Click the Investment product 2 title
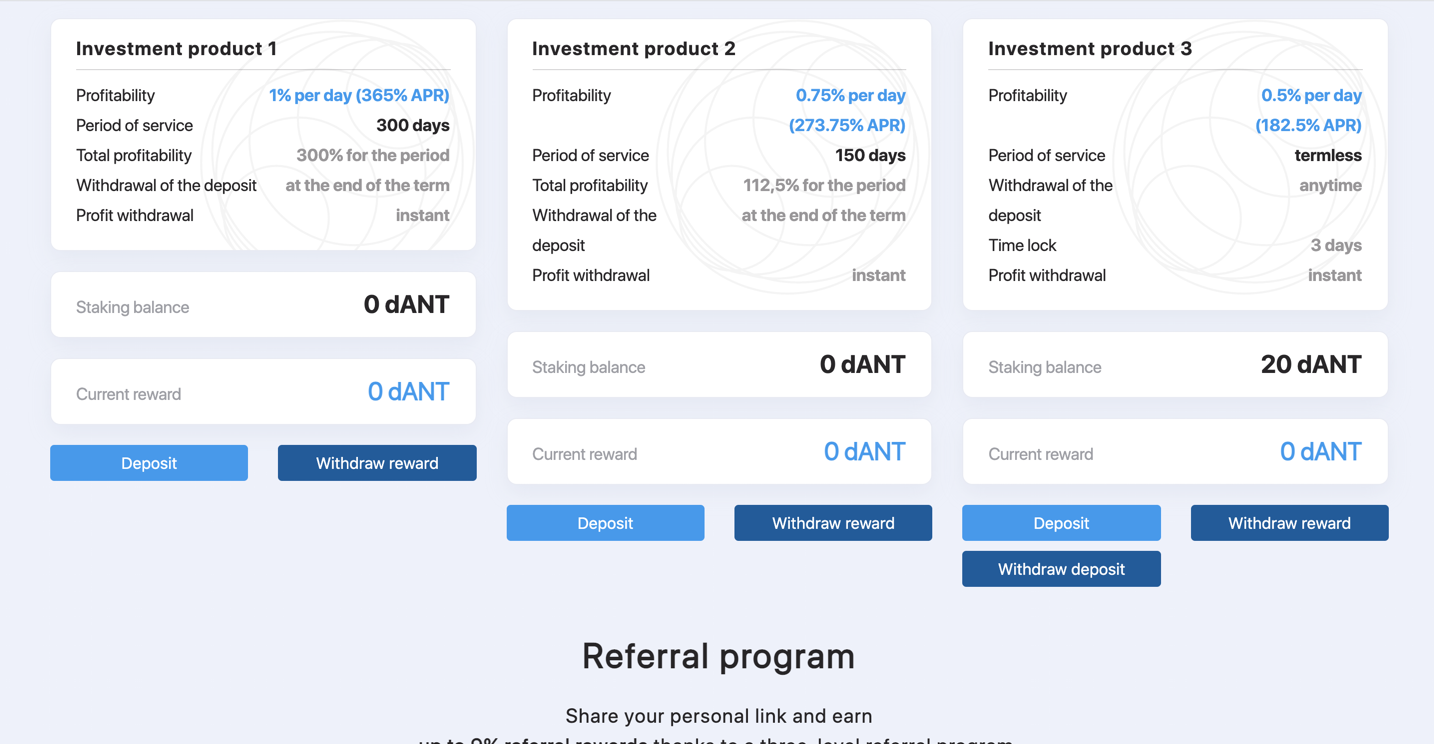1435x744 pixels. (633, 48)
